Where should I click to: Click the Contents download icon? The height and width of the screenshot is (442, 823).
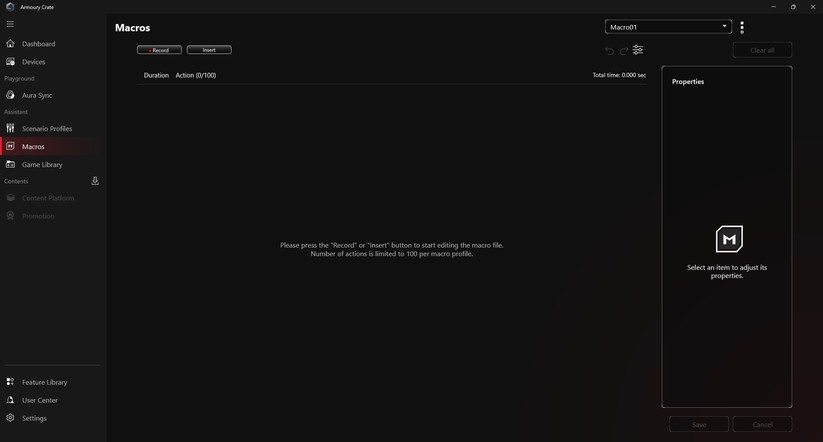(x=95, y=181)
